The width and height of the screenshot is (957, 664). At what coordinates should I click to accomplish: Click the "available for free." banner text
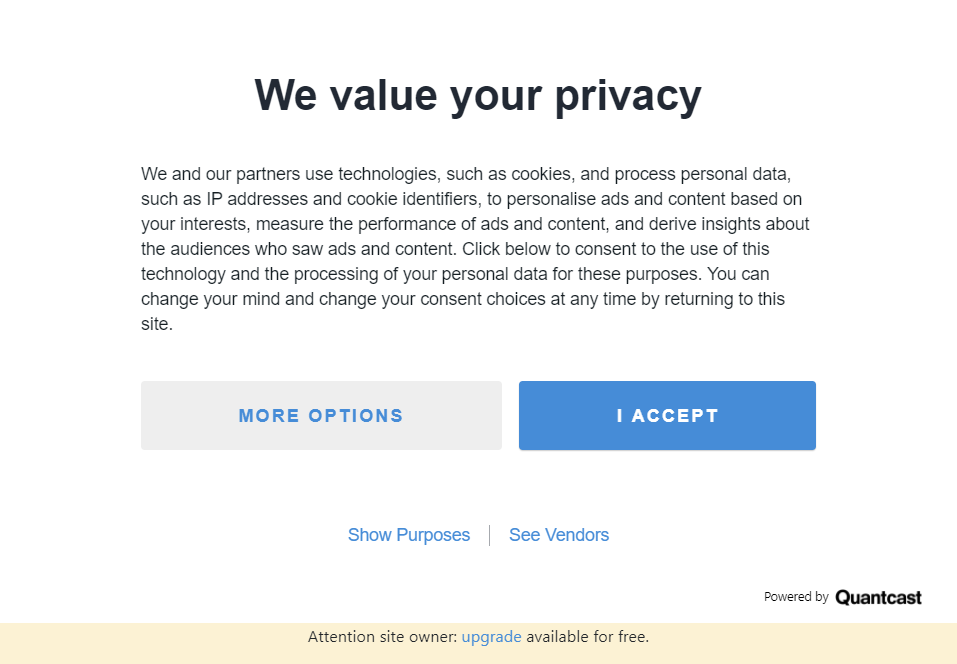pos(588,636)
